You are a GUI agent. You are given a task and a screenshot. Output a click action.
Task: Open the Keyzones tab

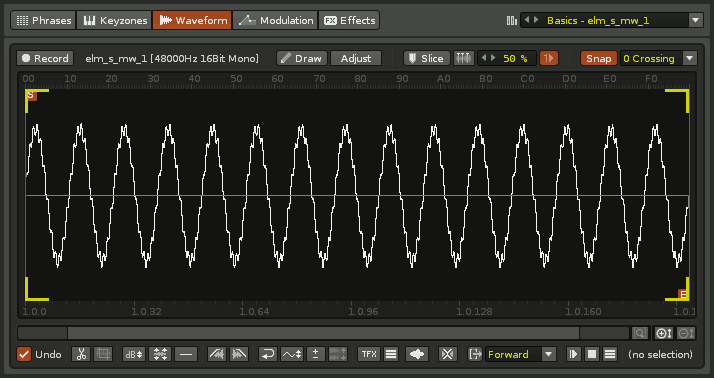pos(114,20)
